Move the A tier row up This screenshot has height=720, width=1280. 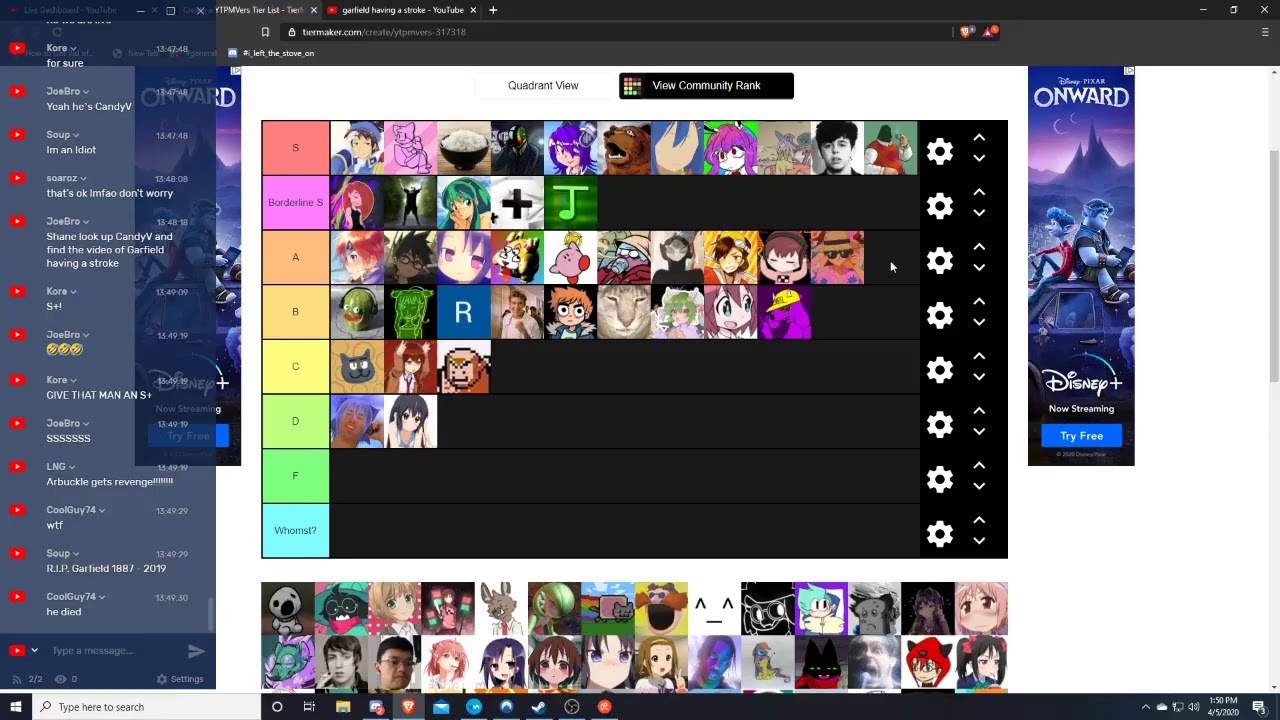pos(979,247)
